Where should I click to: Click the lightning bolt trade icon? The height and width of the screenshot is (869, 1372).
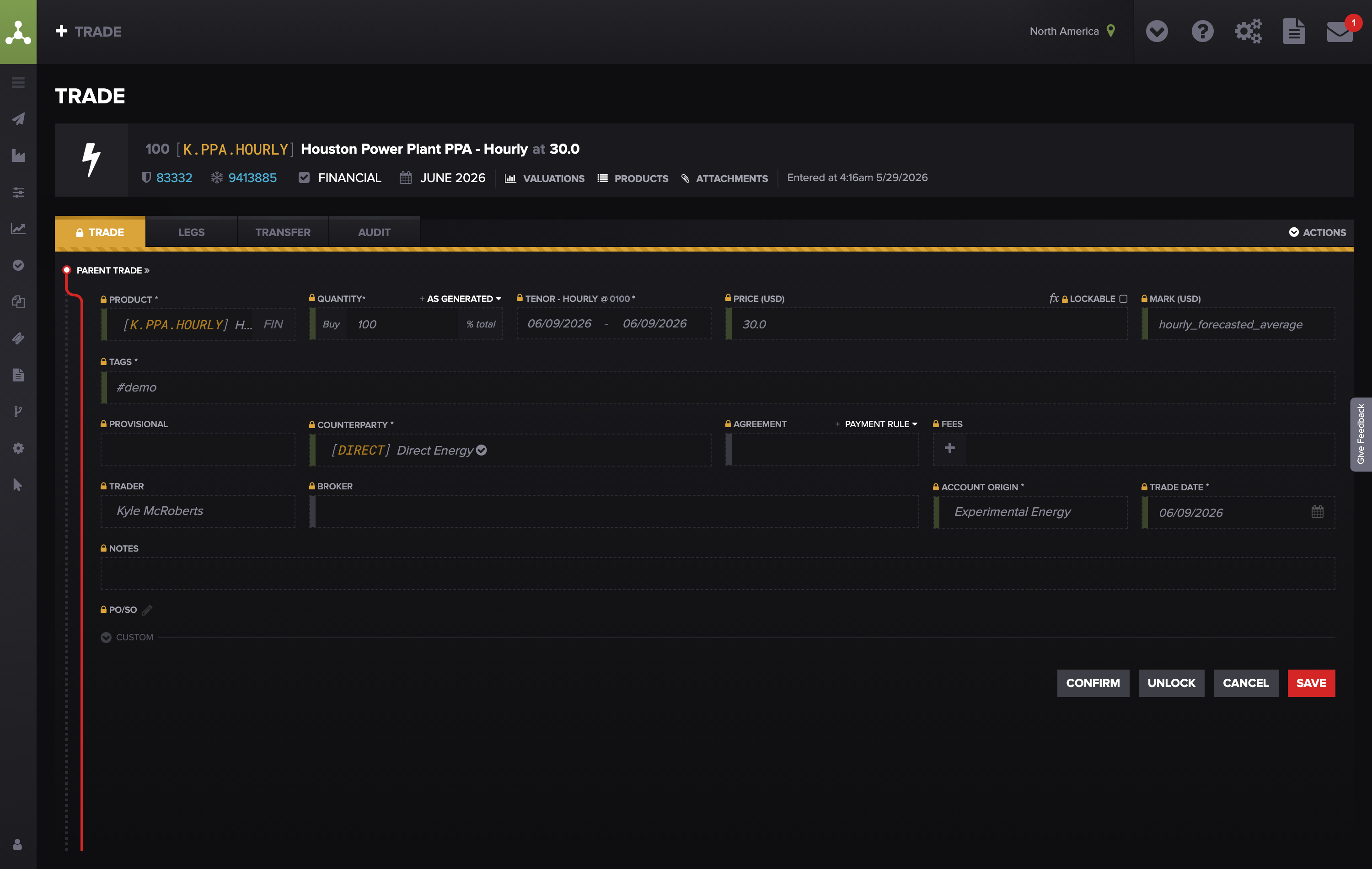[x=91, y=160]
